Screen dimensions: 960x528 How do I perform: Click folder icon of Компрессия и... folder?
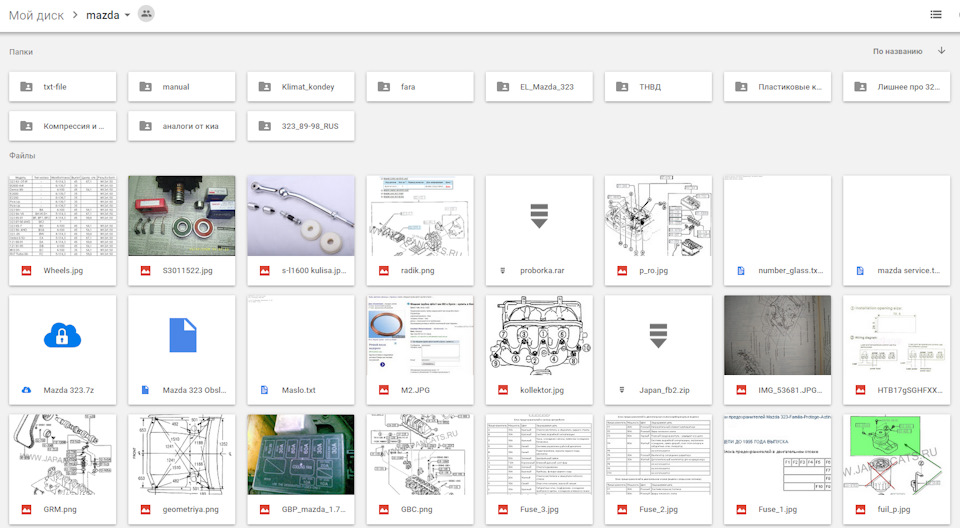pyautogui.click(x=26, y=126)
